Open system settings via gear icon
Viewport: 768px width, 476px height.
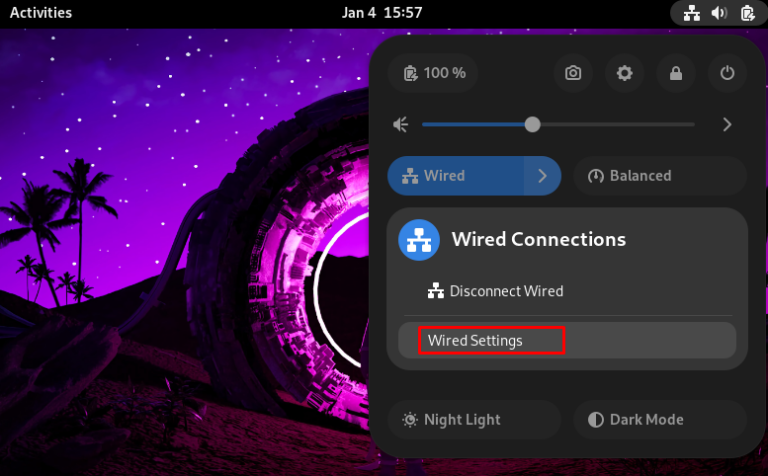625,73
